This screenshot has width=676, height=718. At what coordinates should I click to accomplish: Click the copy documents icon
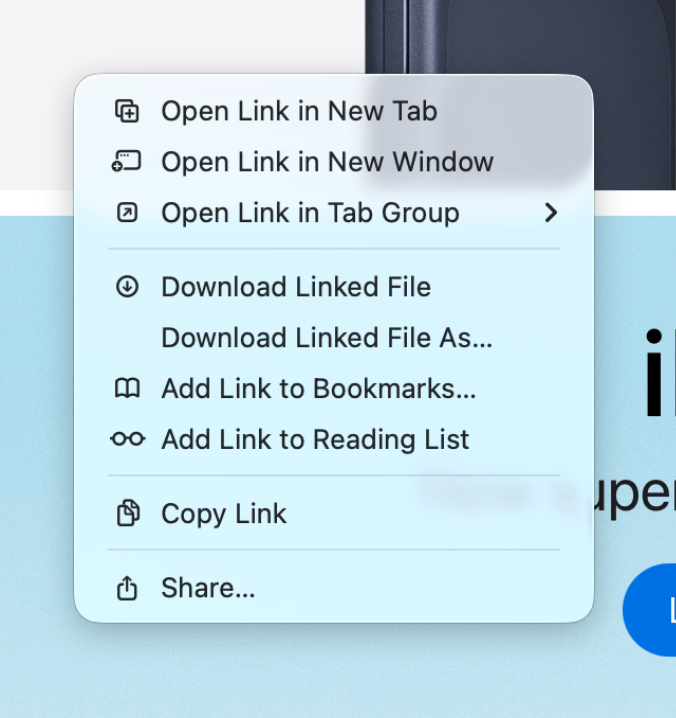[128, 513]
